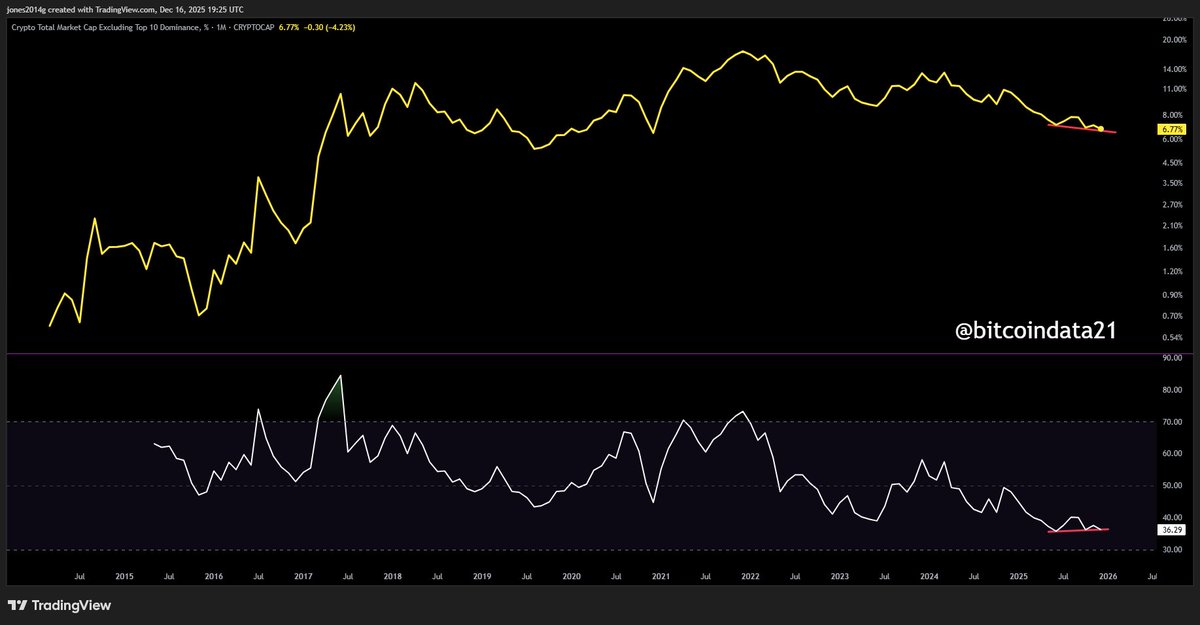Select the red trendline on the lower indicator
1200x625 pixels.
coord(1078,530)
